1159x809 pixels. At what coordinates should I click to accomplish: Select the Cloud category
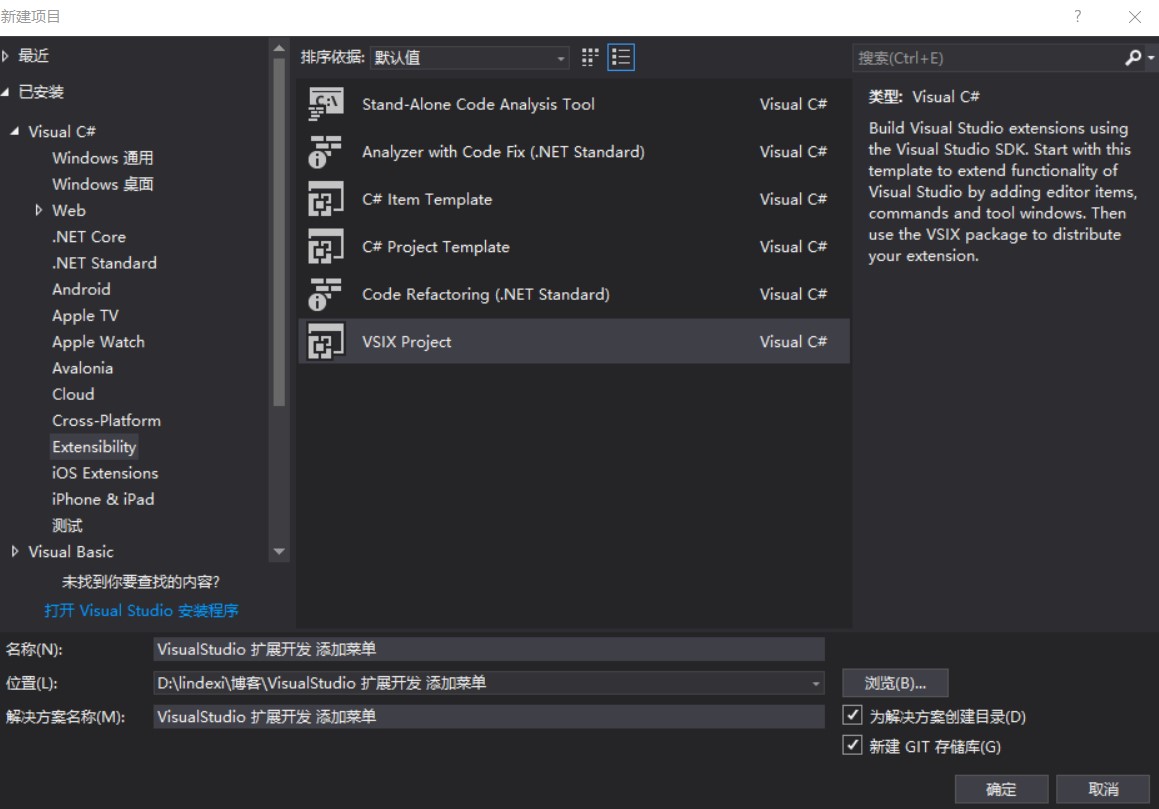[x=73, y=394]
